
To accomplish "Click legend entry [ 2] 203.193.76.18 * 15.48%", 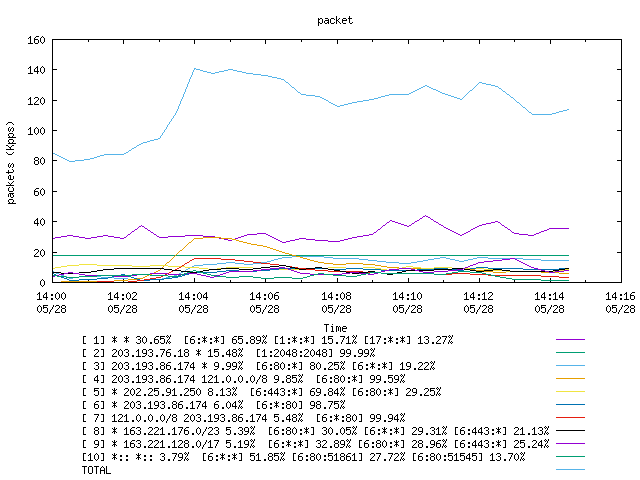I will click(229, 353).
